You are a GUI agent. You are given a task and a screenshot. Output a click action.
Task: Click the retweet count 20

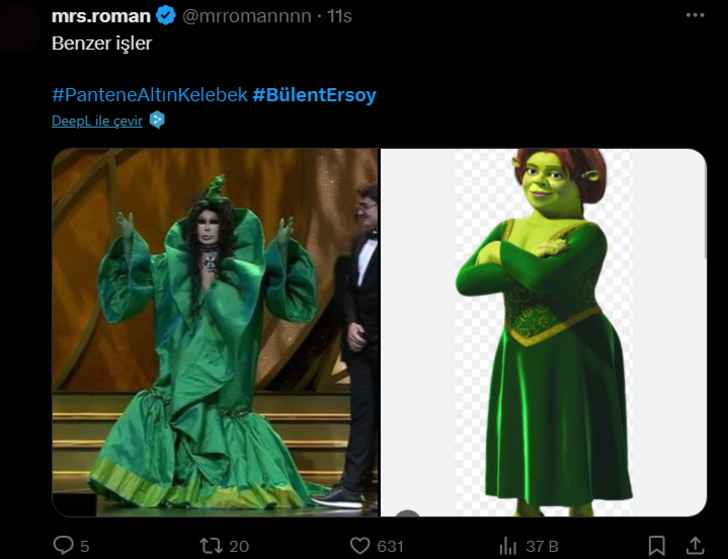coord(239,546)
